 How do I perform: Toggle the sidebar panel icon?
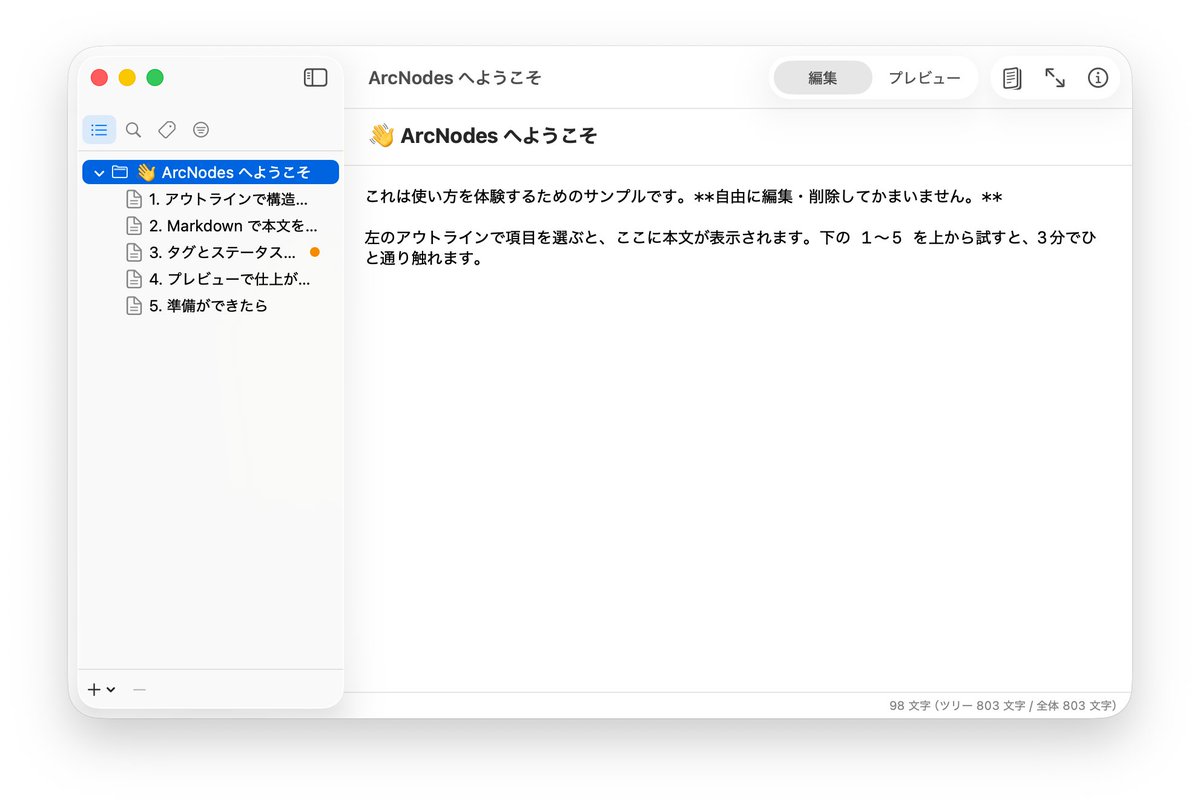(x=315, y=78)
